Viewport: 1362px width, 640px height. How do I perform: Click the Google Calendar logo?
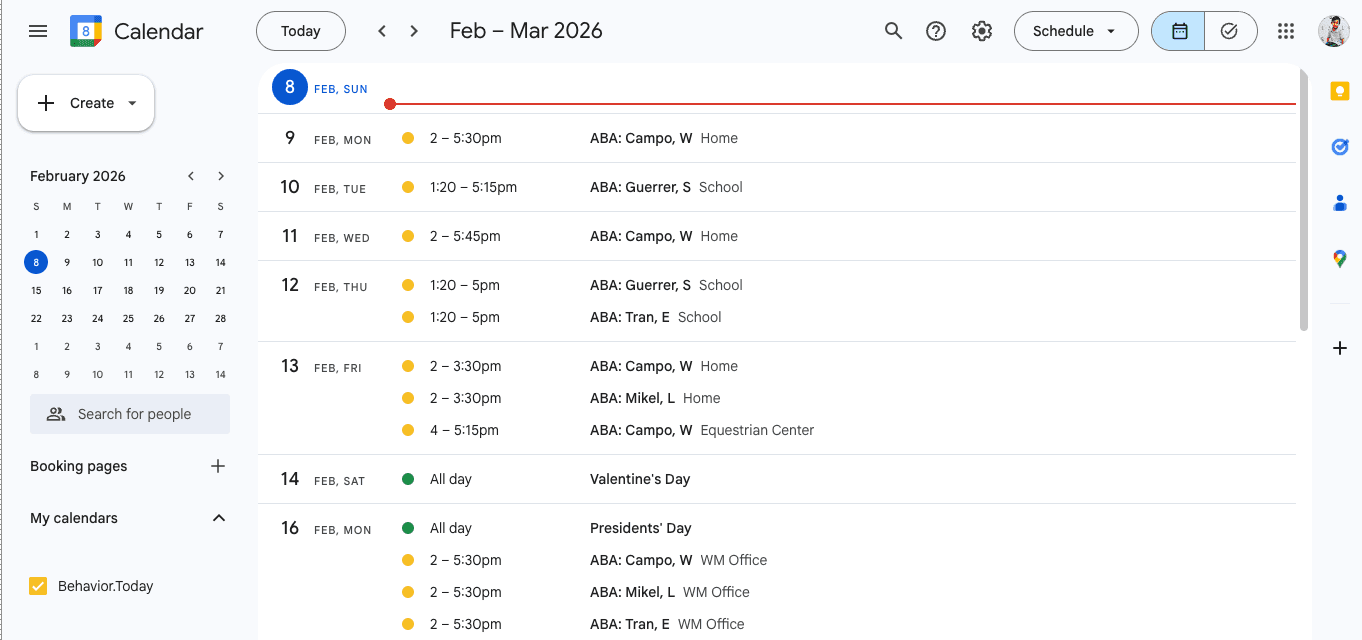click(86, 31)
